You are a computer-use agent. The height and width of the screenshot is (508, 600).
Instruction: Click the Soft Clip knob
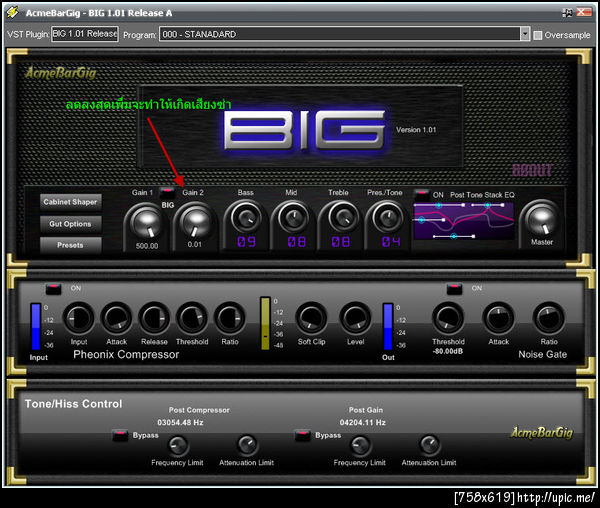[x=311, y=318]
